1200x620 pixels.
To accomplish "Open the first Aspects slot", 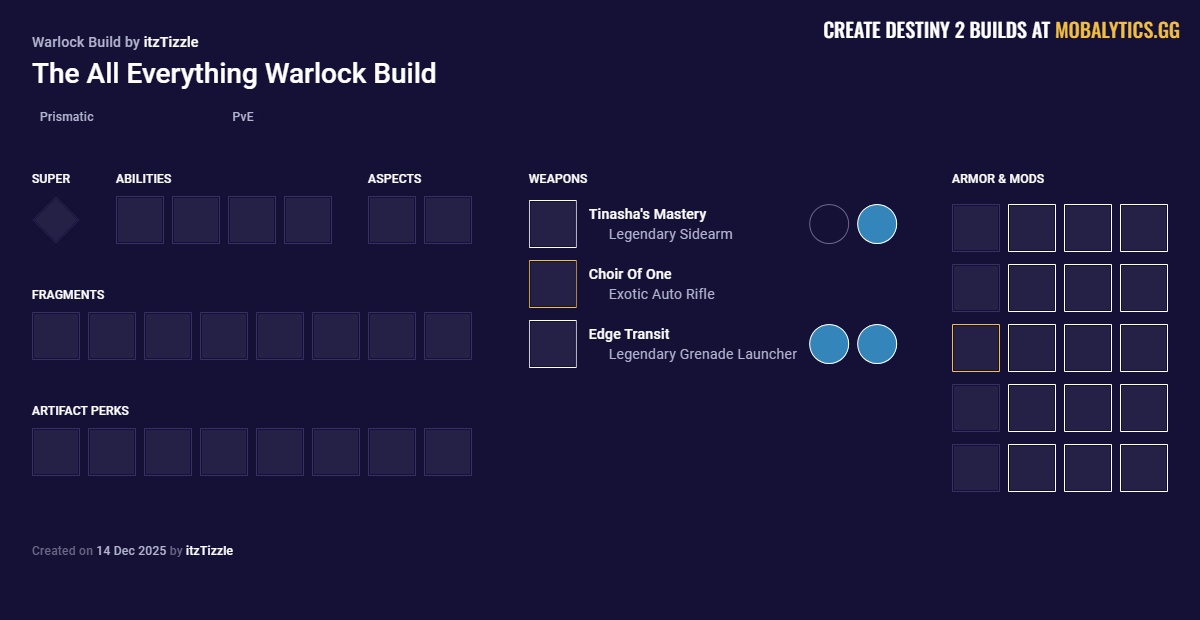I will 392,220.
